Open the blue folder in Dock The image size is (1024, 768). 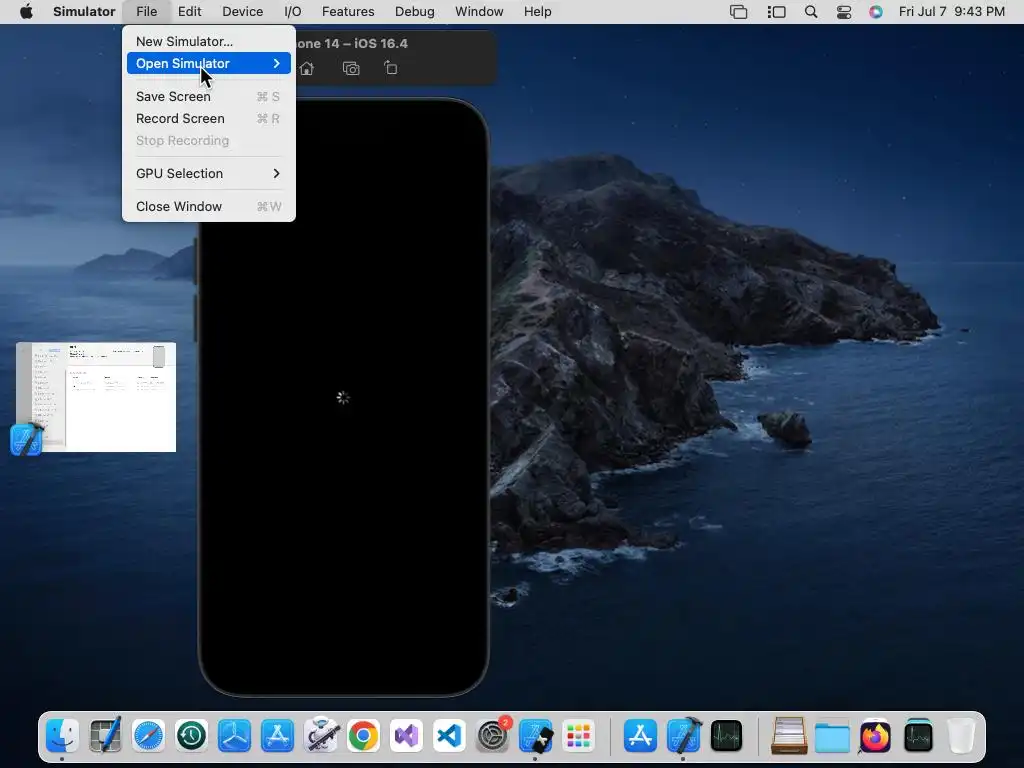click(832, 736)
